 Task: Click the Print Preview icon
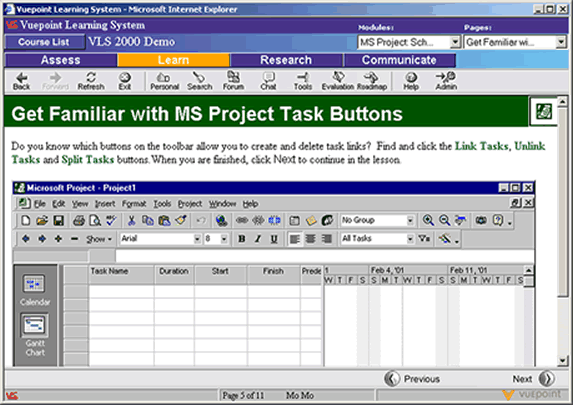point(95,220)
